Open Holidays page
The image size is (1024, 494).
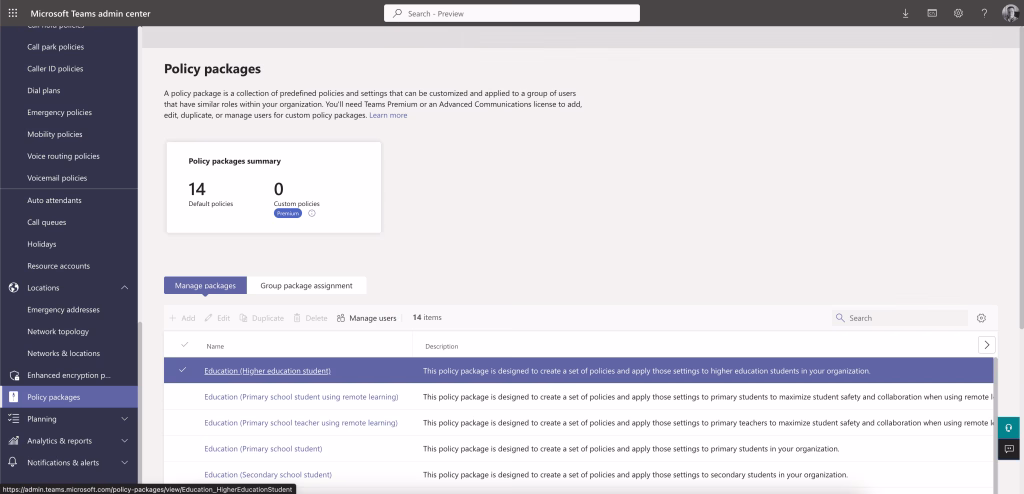click(42, 244)
